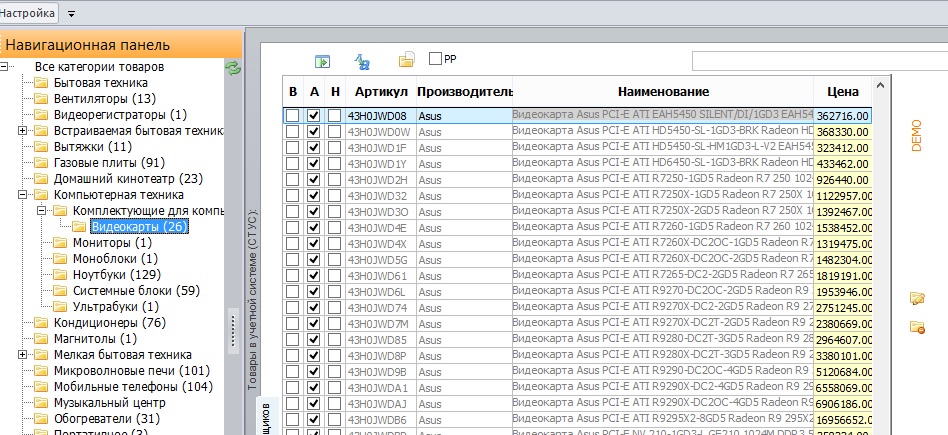Click the export arrow toolbar icon

tap(322, 62)
